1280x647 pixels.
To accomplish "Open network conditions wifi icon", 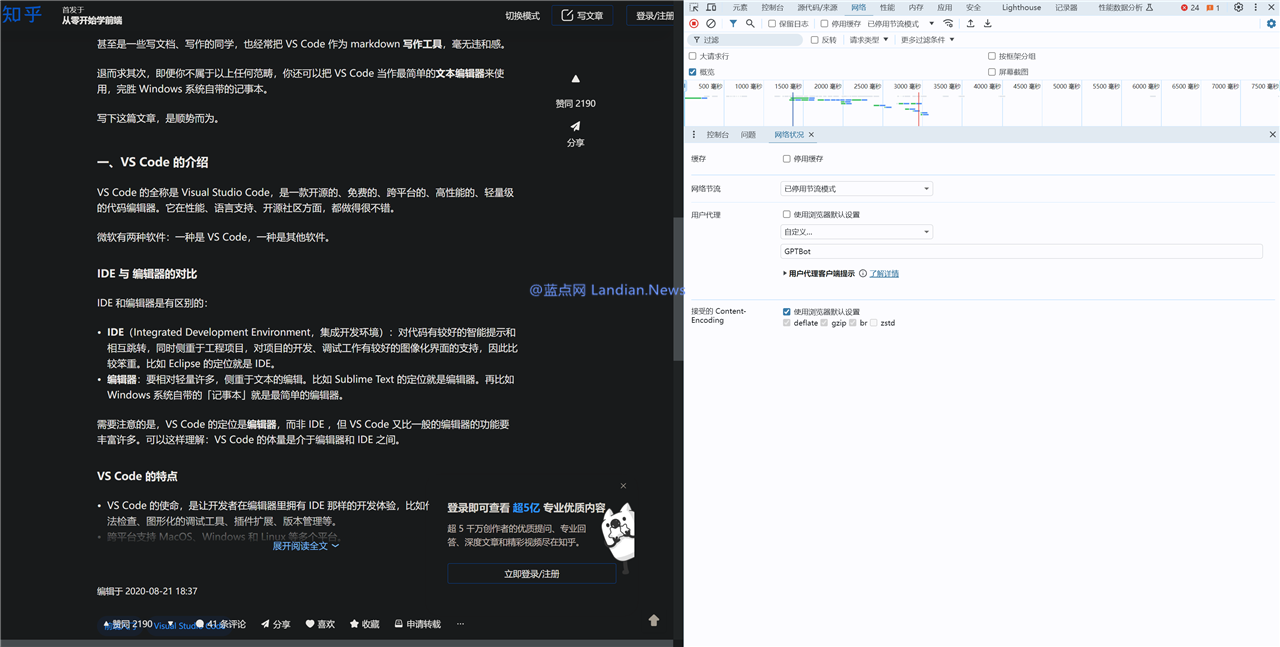I will 948,24.
